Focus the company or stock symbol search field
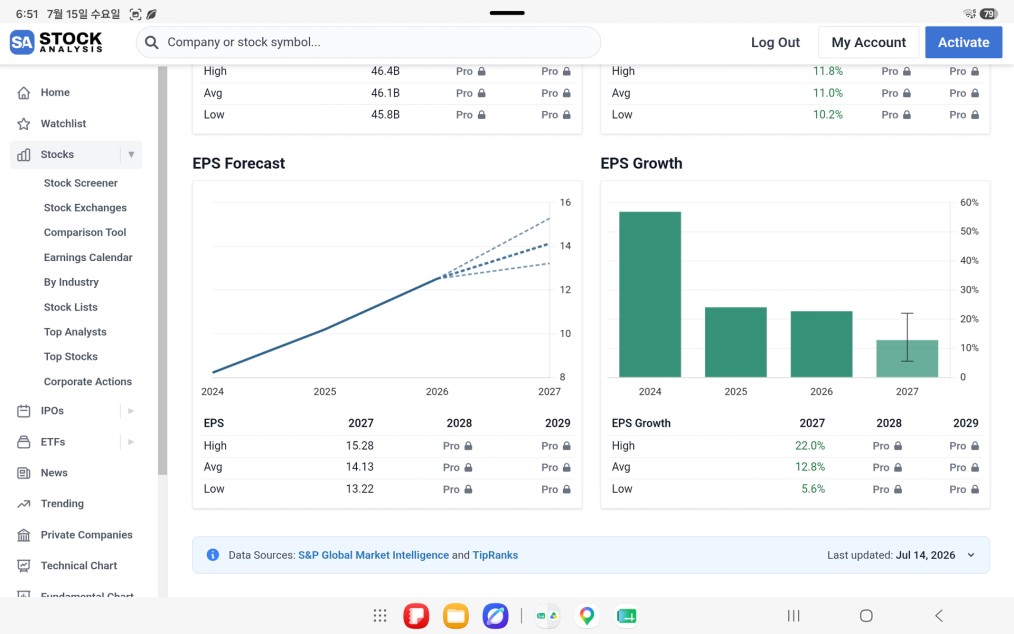Image resolution: width=1014 pixels, height=634 pixels. pos(369,42)
